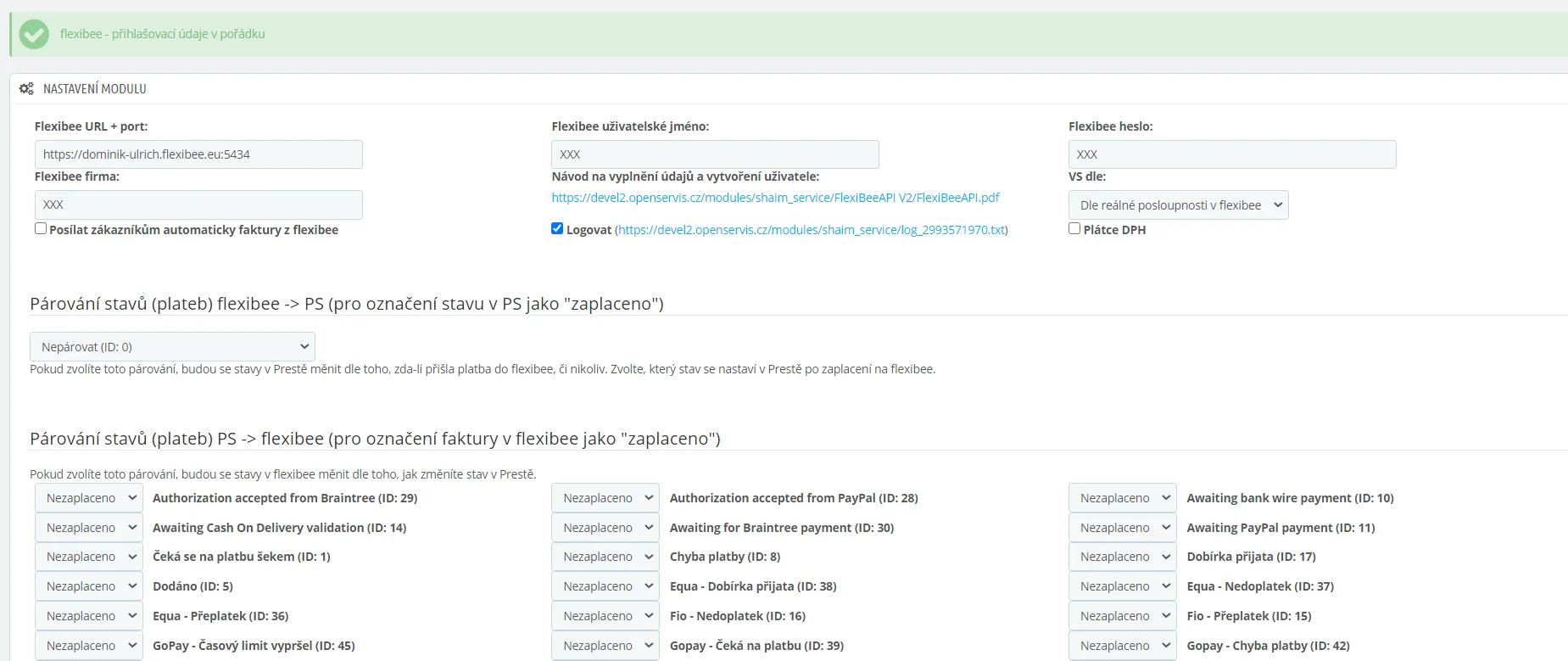This screenshot has height=661, width=1568.
Task: Open the VS dle dropdown
Action: click(1178, 205)
